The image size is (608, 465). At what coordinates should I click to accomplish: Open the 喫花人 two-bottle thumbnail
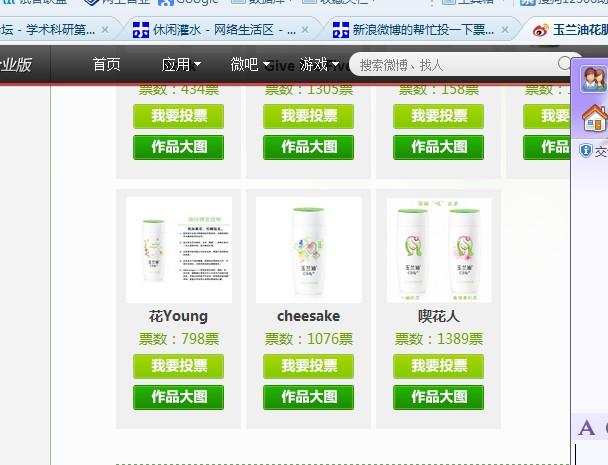point(439,250)
